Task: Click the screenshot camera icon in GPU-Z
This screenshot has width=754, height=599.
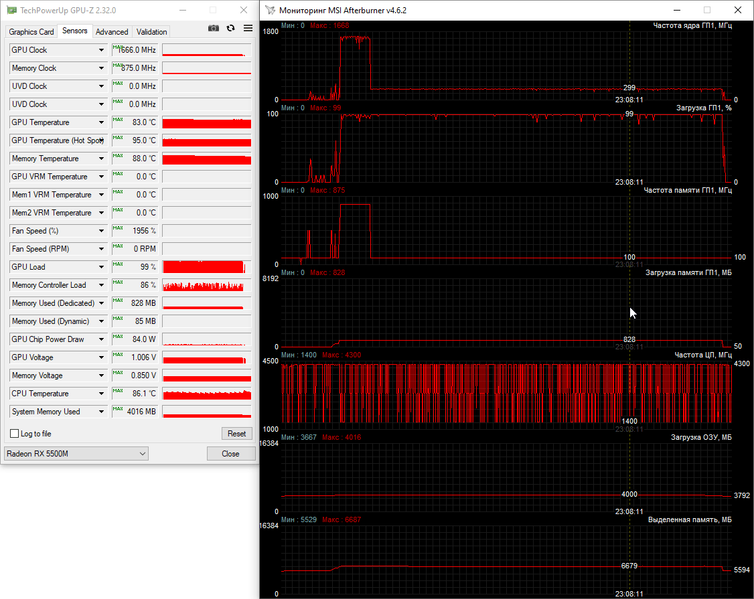Action: (213, 29)
